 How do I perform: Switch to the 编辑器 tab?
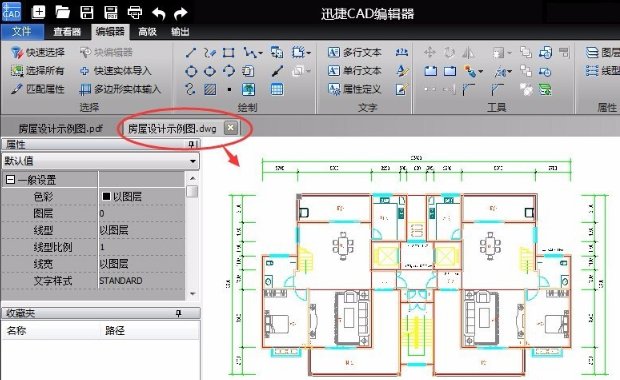pos(110,32)
